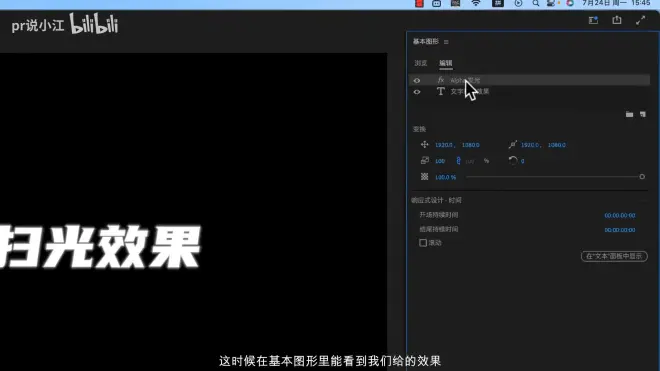
Task: Toggle full screen with the diagonal arrows icon
Action: [x=640, y=20]
